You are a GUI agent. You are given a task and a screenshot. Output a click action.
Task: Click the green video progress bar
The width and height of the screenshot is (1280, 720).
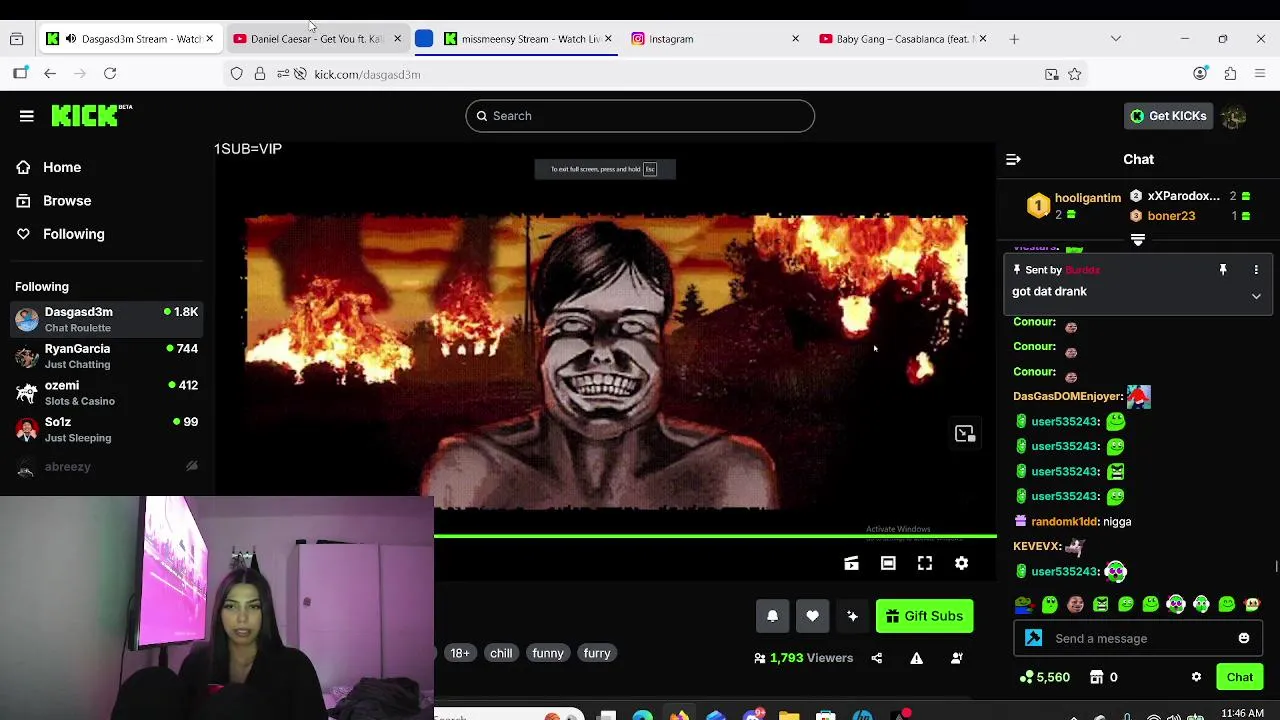point(715,537)
